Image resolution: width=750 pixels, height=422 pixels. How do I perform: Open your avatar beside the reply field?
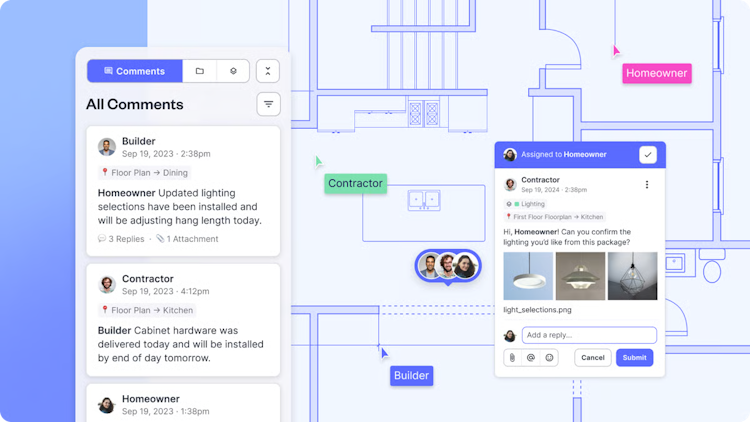pyautogui.click(x=510, y=335)
